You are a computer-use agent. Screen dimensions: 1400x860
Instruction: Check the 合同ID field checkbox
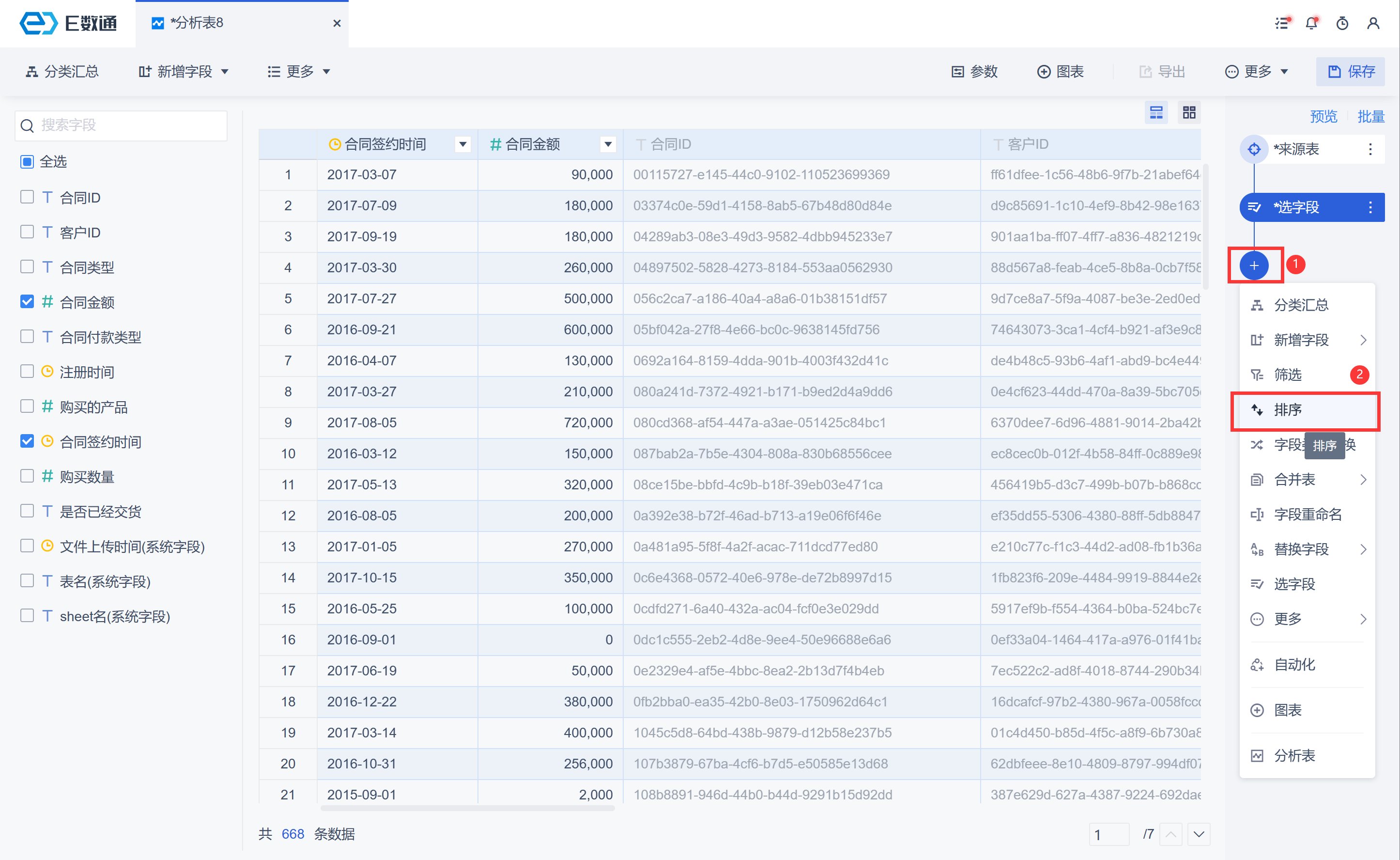(x=27, y=197)
